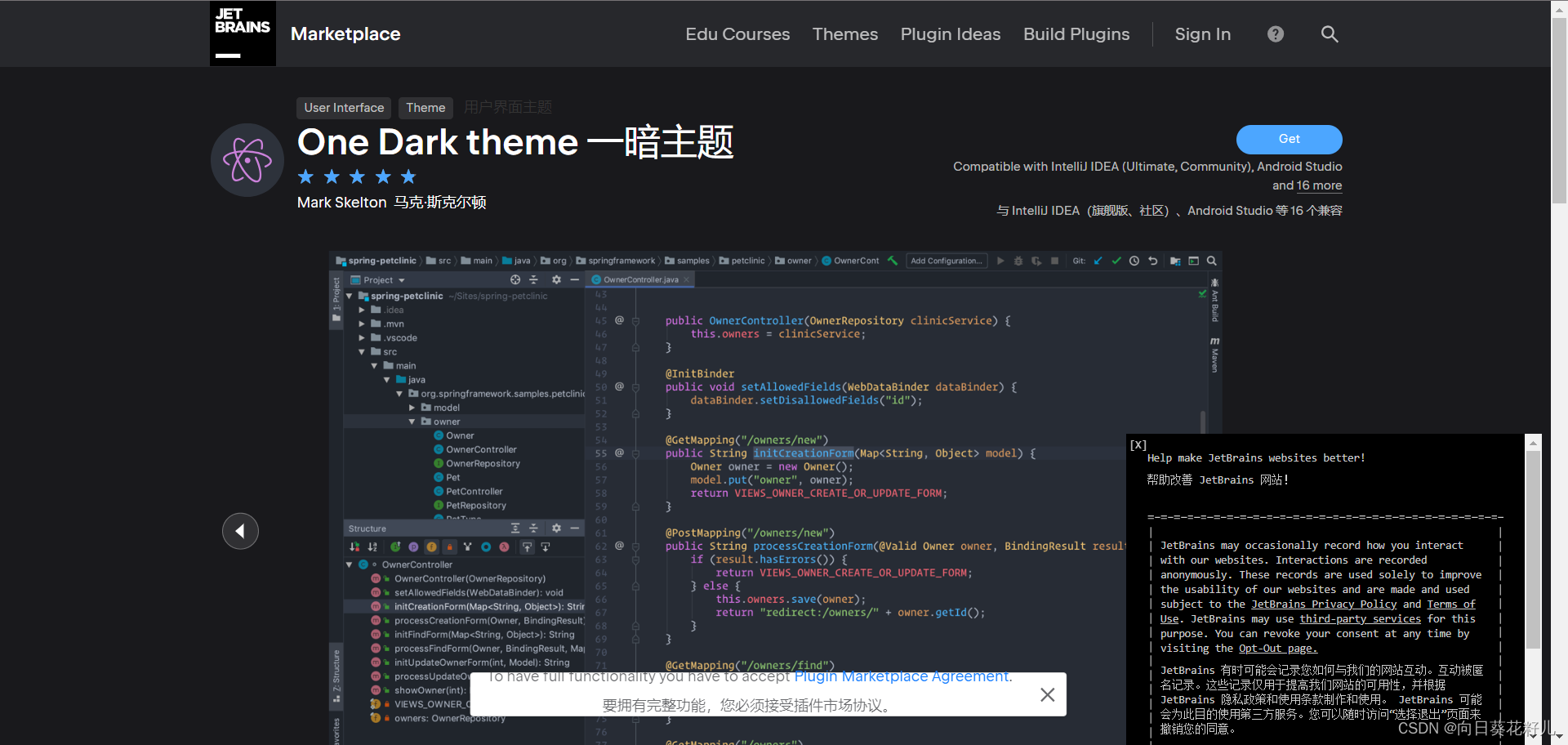Screen dimensions: 1568x745
Task: Open the Opt-Out page link
Action: pyautogui.click(x=1278, y=649)
